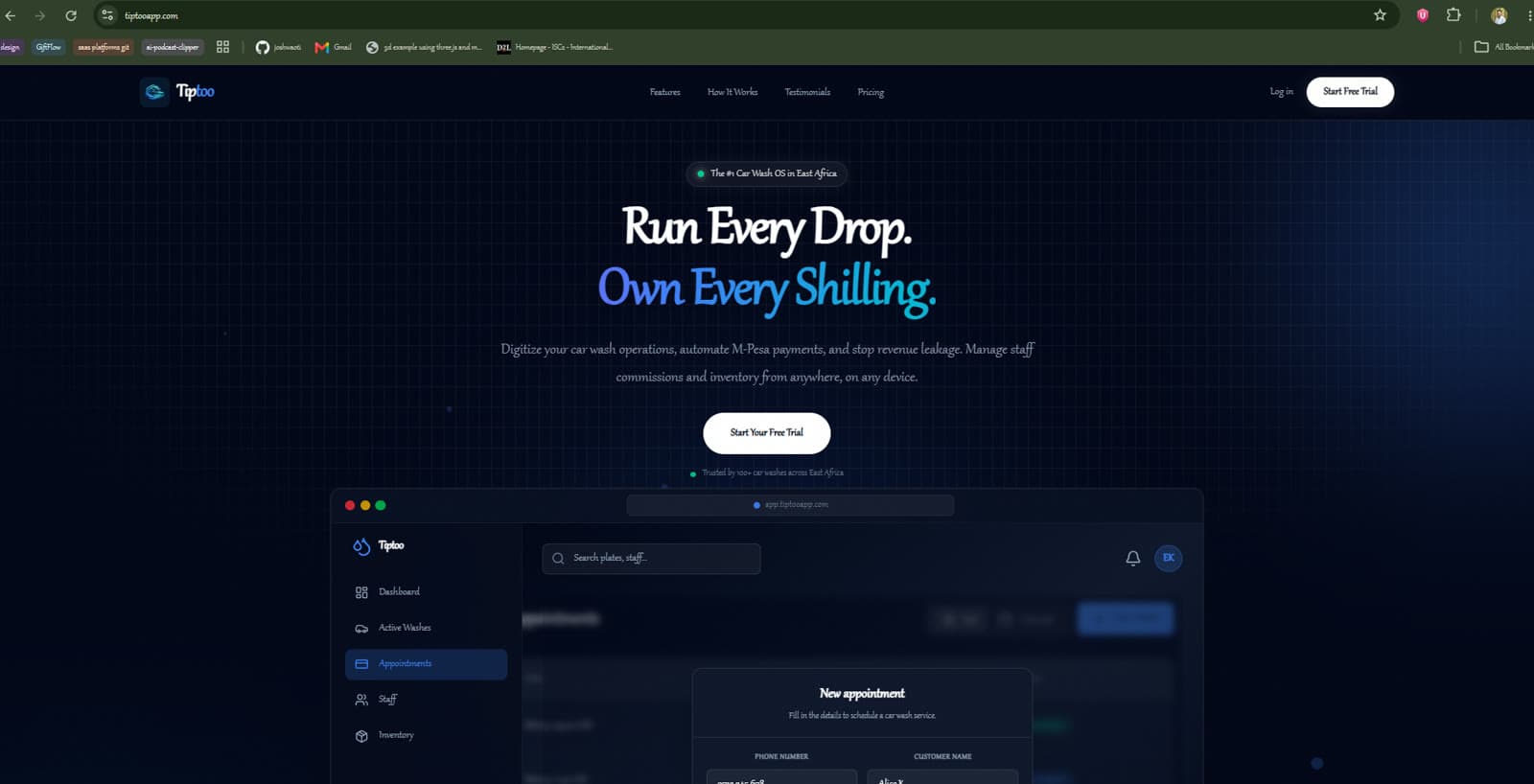Open the 3d example using three.js bookmark
The height and width of the screenshot is (784, 1534).
point(424,47)
